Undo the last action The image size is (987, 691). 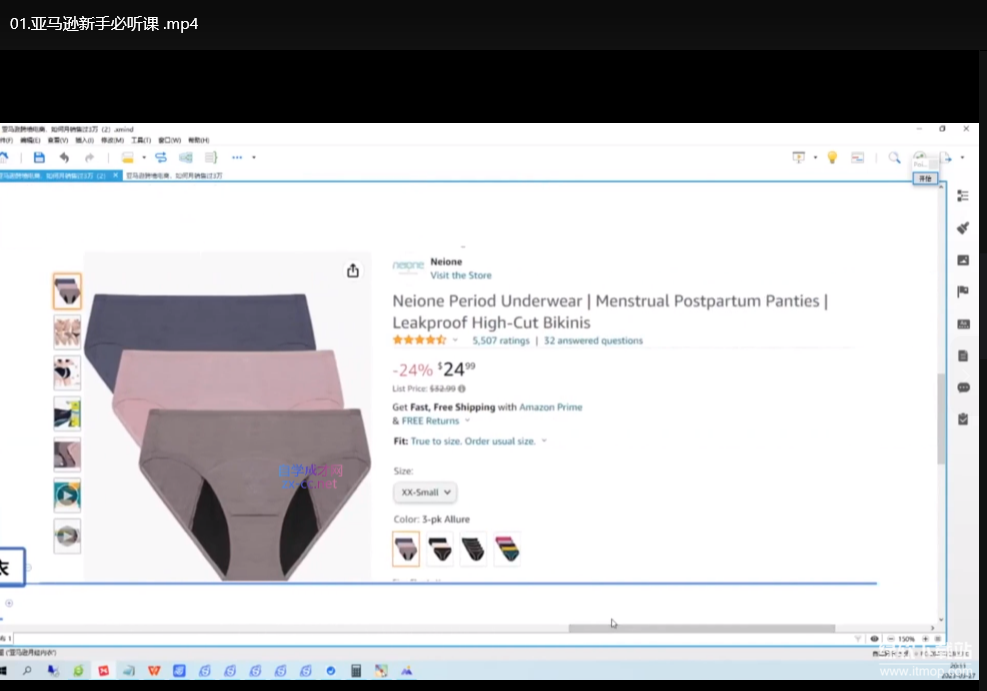[64, 157]
